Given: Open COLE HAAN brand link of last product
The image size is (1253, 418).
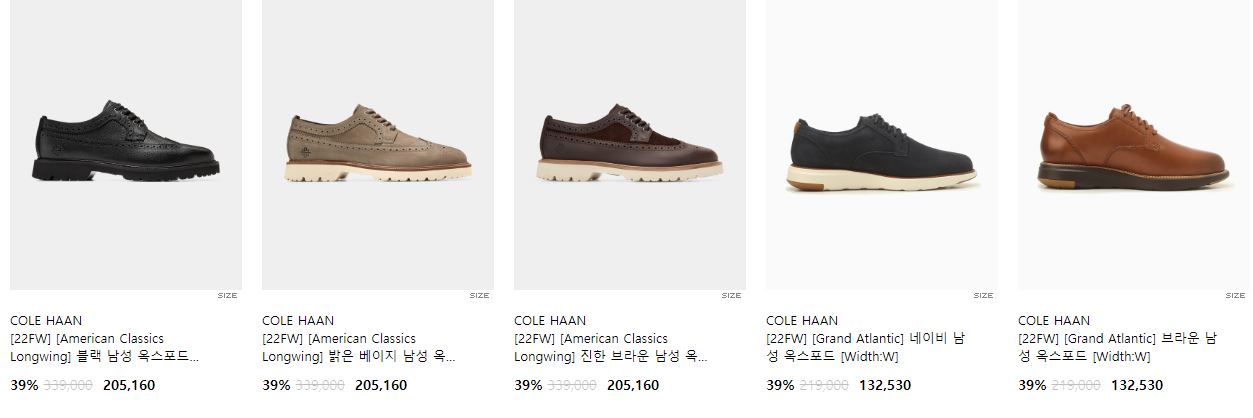Looking at the screenshot, I should tap(1054, 321).
